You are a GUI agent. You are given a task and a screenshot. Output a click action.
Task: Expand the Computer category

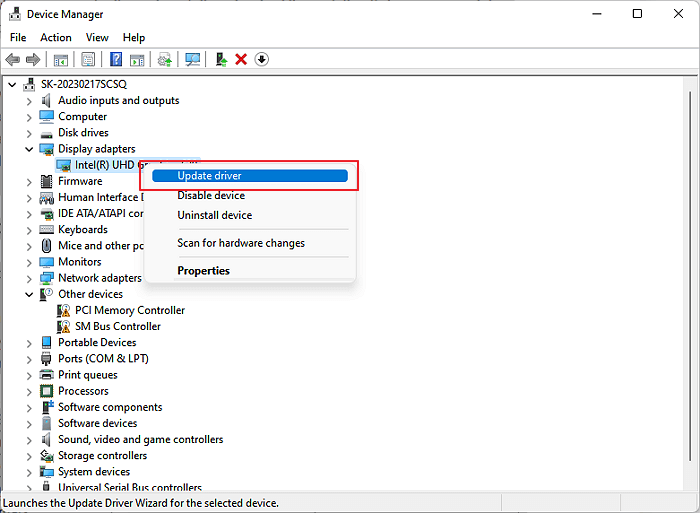click(x=29, y=117)
